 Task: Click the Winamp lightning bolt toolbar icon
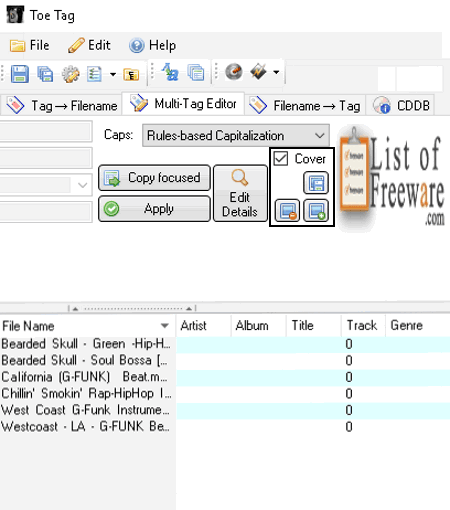click(x=259, y=72)
